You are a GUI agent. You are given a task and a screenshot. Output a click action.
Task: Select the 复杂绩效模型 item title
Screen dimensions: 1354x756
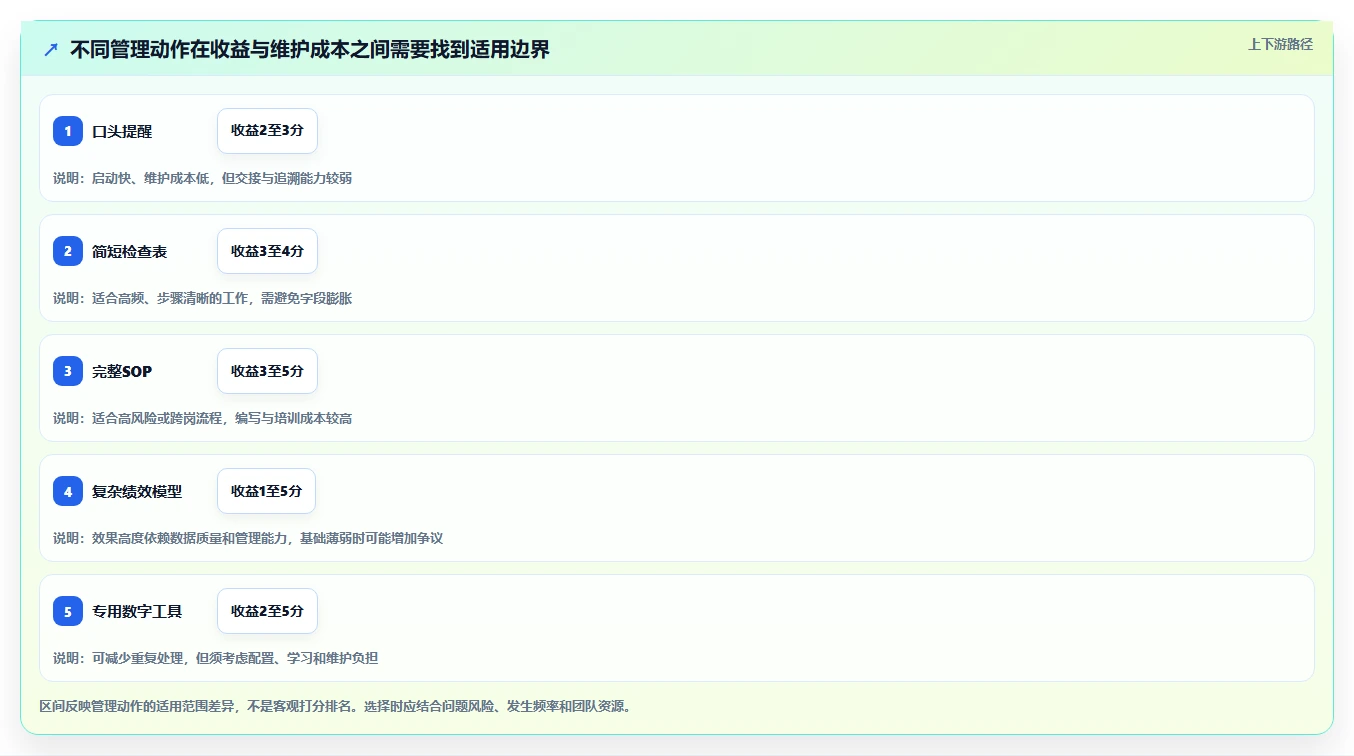click(137, 491)
